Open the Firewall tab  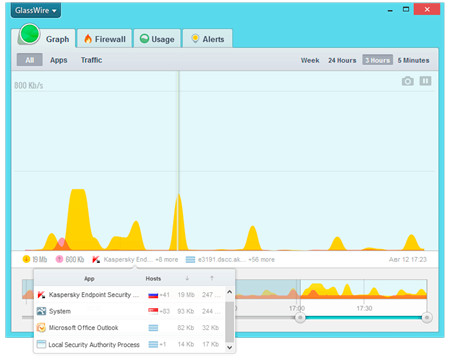[105, 39]
